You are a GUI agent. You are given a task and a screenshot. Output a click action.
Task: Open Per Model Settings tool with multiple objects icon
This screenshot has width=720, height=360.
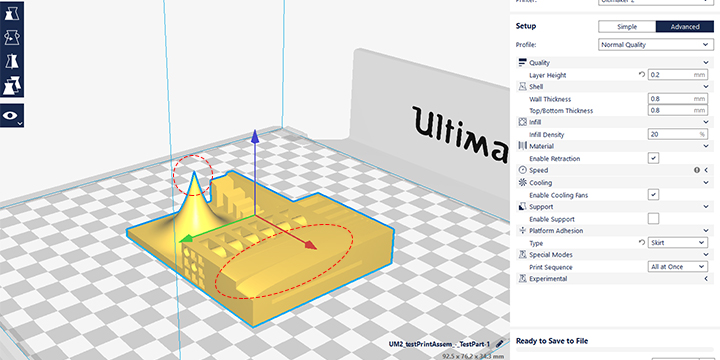pos(12,85)
